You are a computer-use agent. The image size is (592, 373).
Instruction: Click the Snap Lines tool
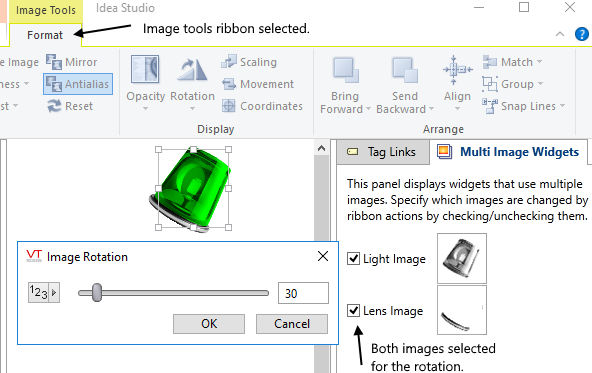click(524, 106)
